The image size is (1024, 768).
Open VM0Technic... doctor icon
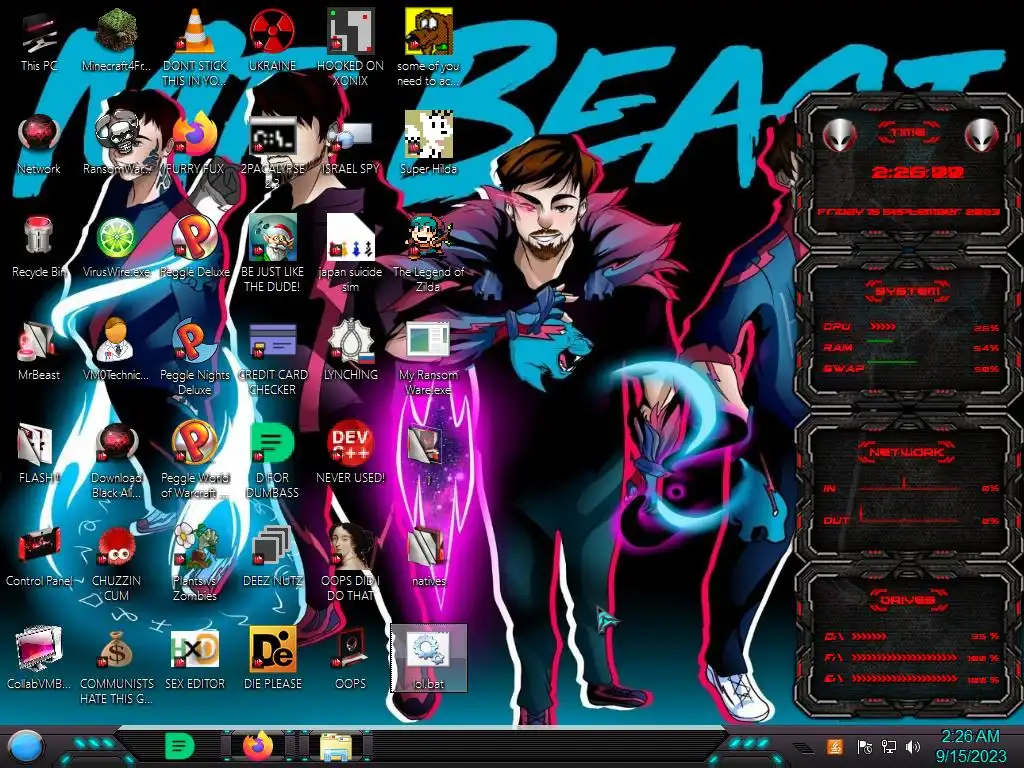coord(116,349)
